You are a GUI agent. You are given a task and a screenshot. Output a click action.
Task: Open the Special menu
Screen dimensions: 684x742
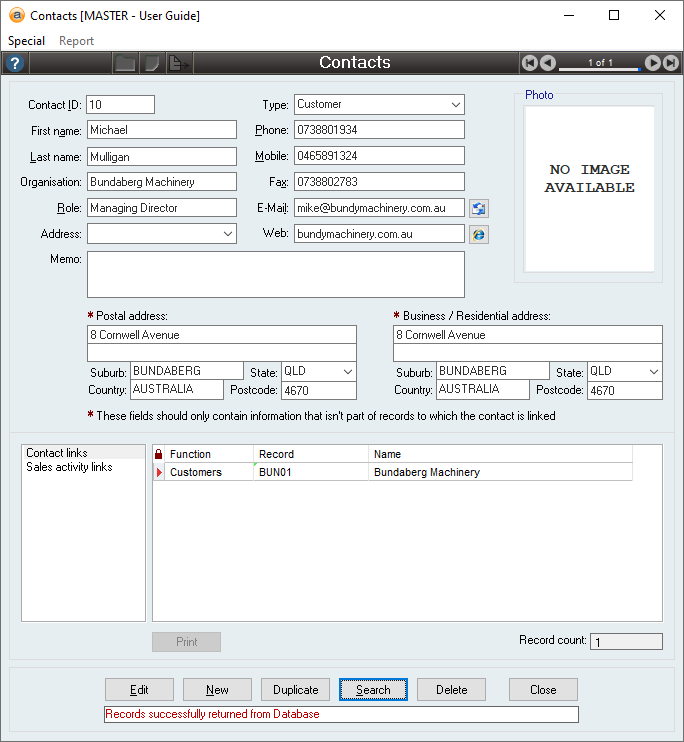click(x=27, y=41)
